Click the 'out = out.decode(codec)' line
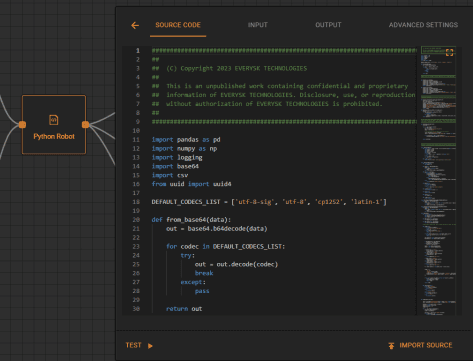Viewport: 473px width, 361px height. point(236,264)
